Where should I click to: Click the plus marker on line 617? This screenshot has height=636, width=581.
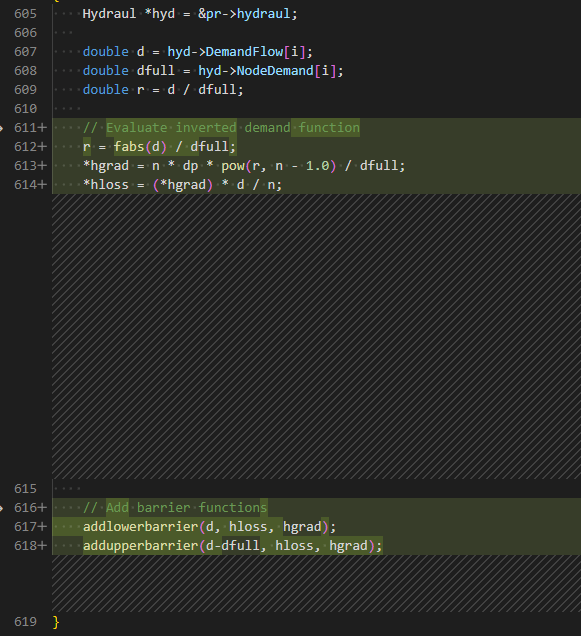(42, 526)
